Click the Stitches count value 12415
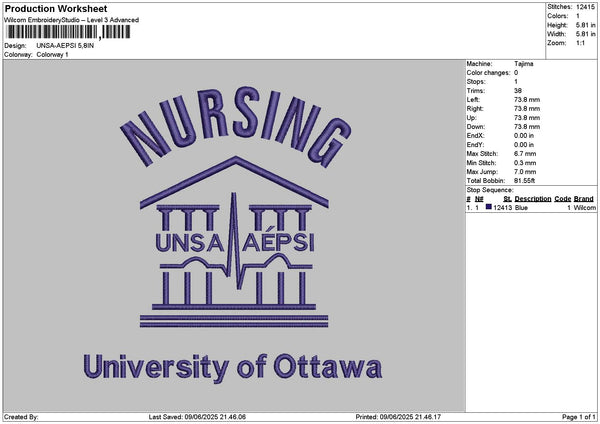This screenshot has width=600, height=424. [585, 8]
